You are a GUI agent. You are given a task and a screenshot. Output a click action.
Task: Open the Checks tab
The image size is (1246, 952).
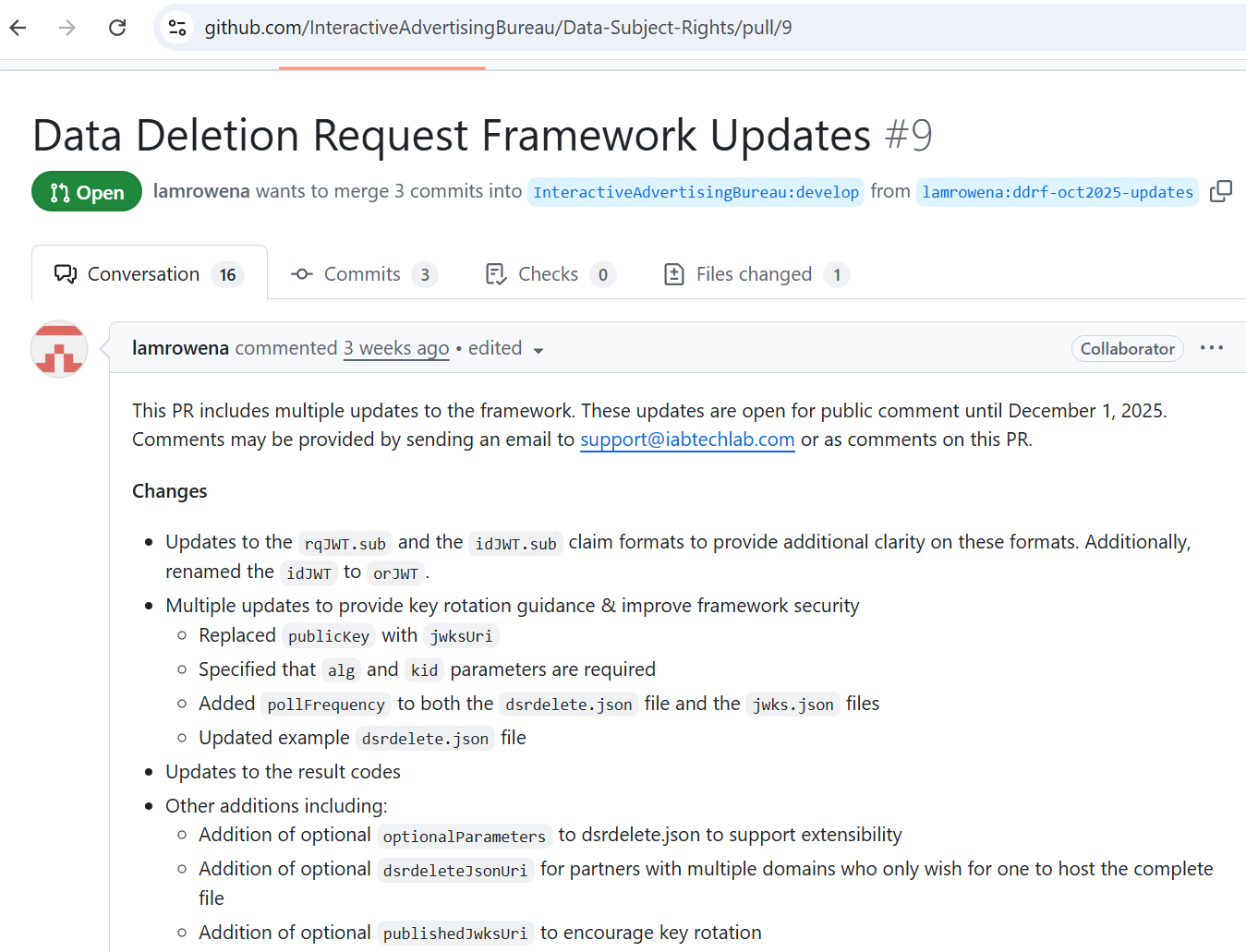(550, 274)
